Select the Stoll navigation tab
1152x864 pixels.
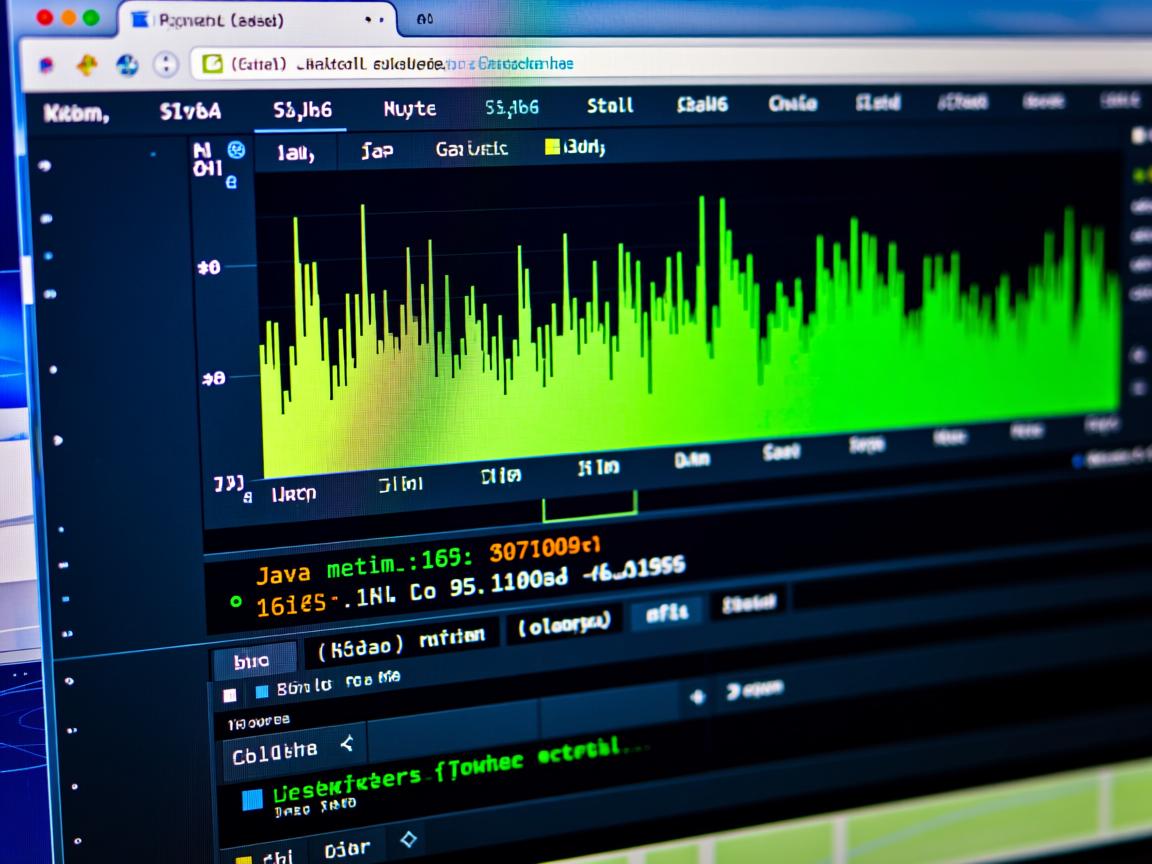(610, 105)
